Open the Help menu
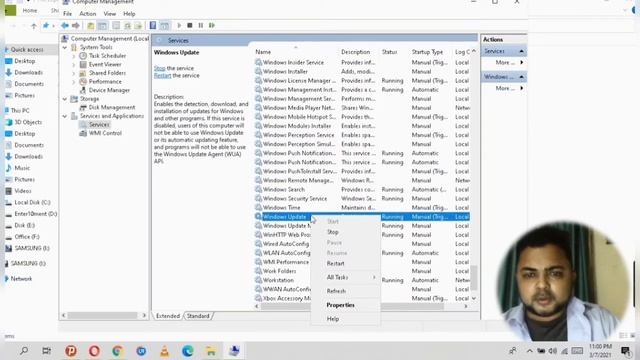The width and height of the screenshot is (640, 360). (x=129, y=13)
